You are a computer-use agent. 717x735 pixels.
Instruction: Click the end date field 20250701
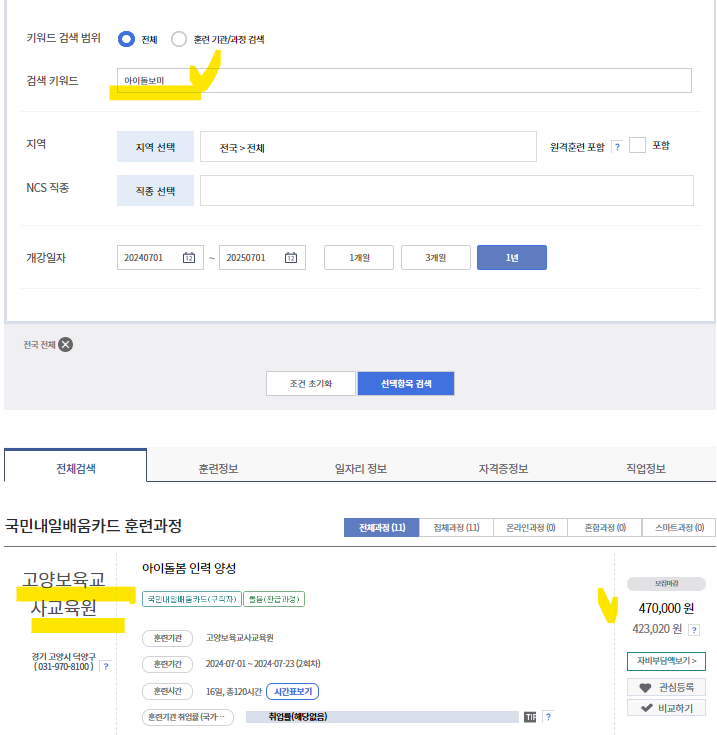pos(262,257)
